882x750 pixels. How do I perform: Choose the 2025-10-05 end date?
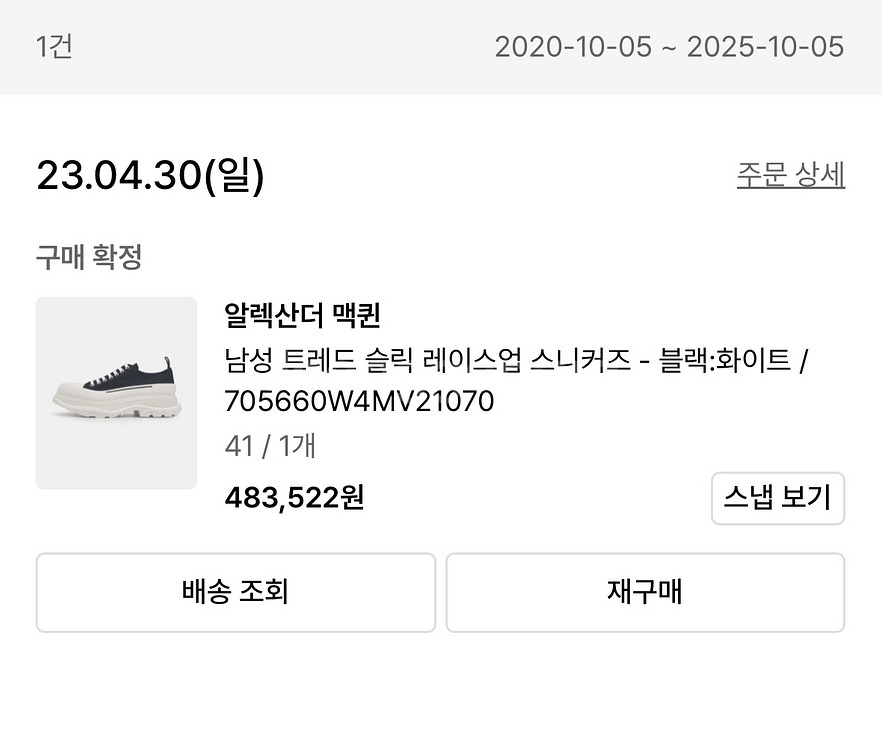click(767, 47)
